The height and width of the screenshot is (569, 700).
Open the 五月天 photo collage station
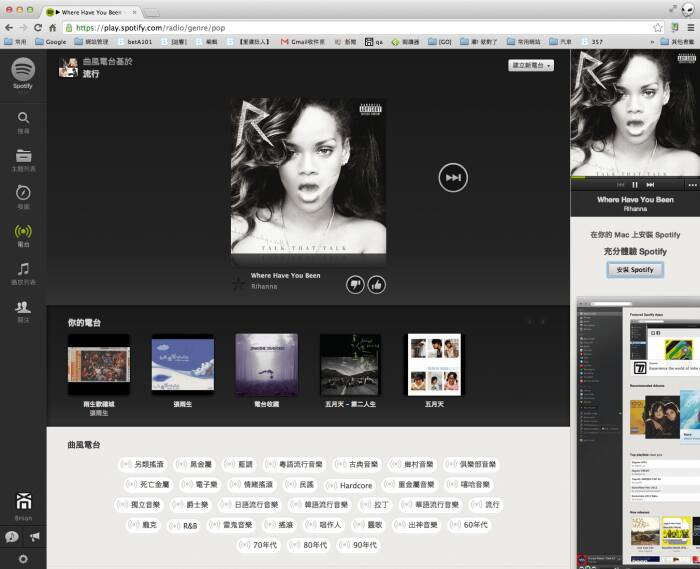(x=434, y=365)
